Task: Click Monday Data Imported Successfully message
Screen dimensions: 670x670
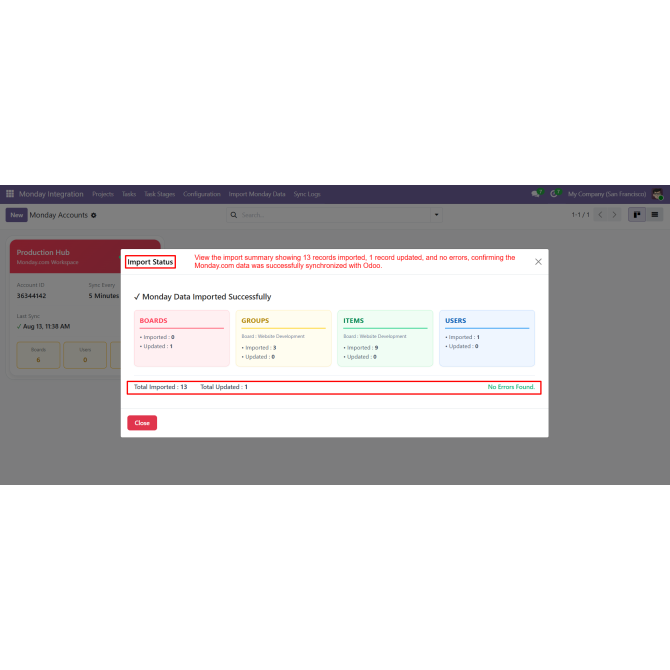Action: (x=203, y=297)
